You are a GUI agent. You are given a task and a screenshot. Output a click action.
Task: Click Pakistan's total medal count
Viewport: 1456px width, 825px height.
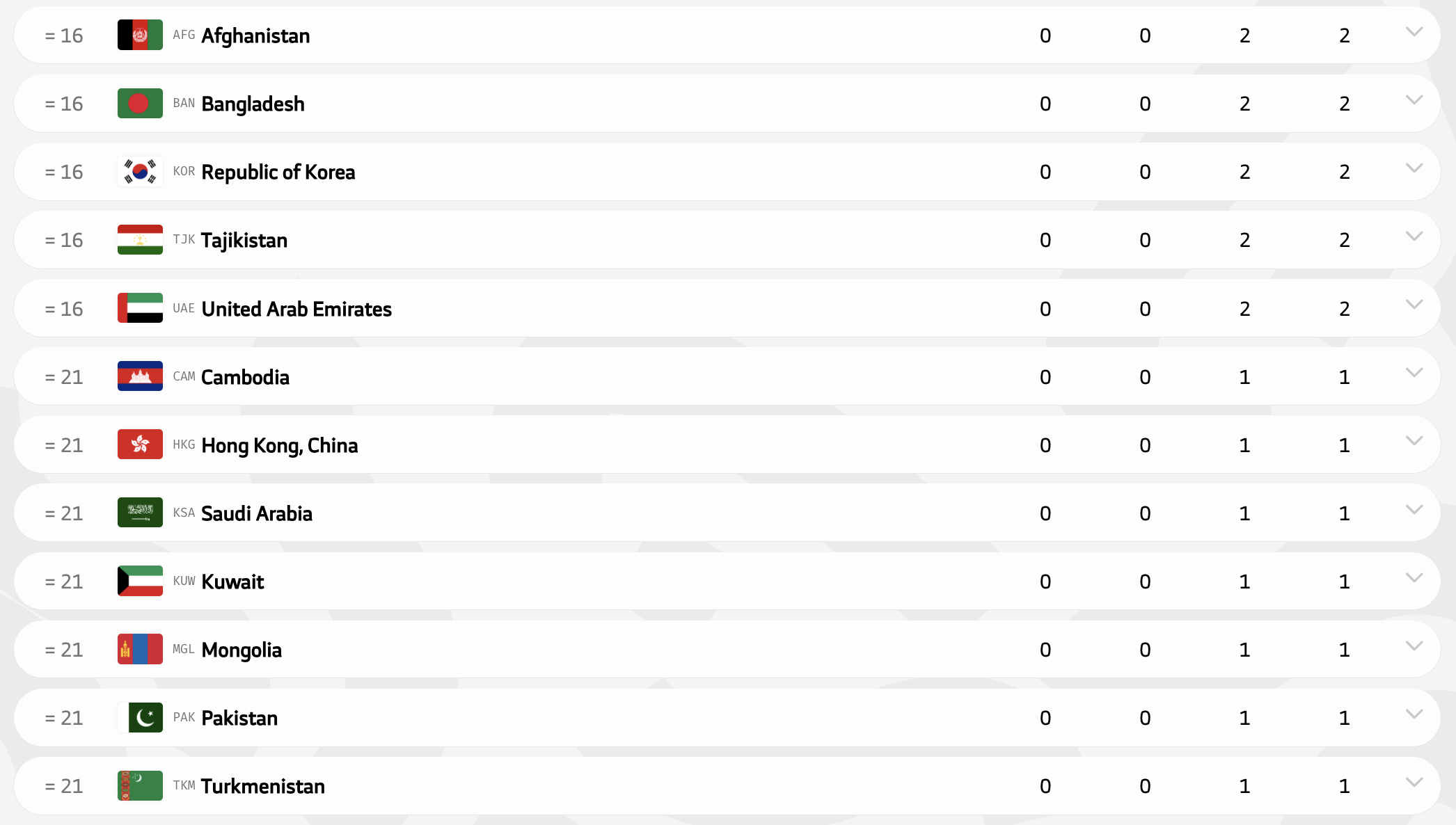1344,718
